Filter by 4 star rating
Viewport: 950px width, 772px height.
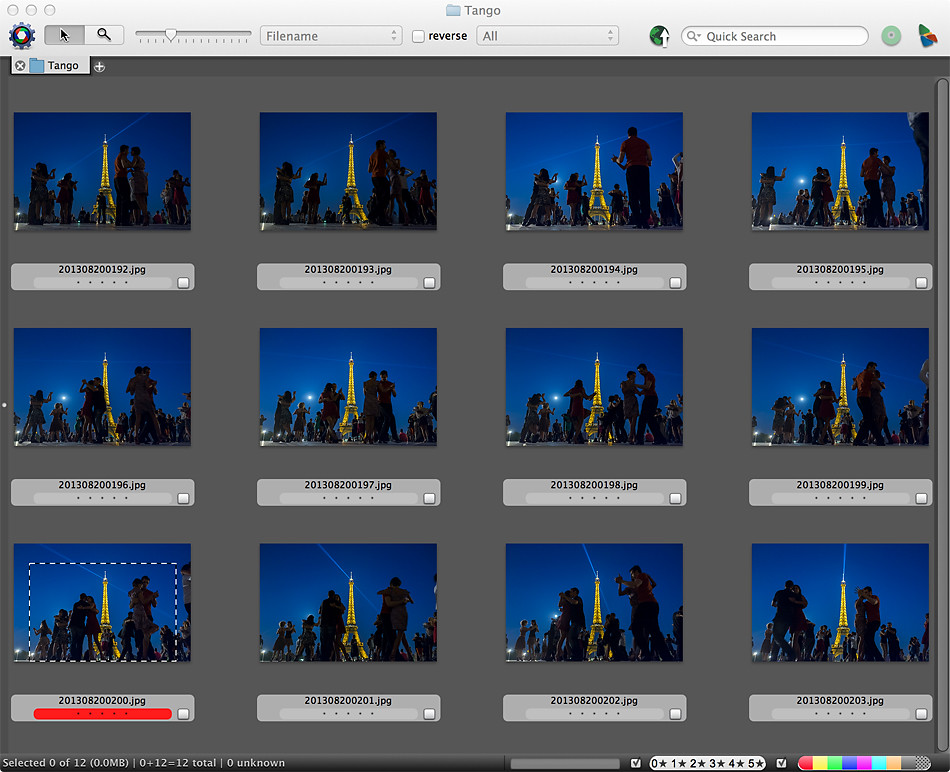click(x=737, y=764)
